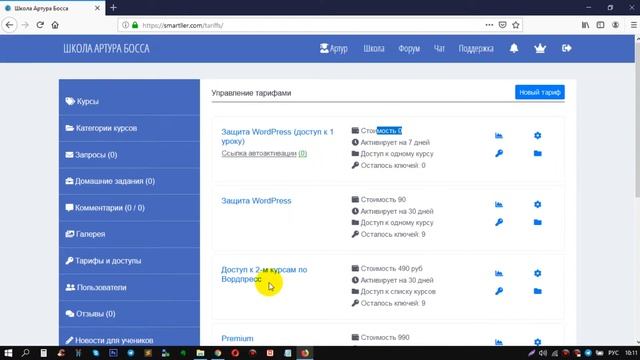
Task: Open Поддержка in top navigation
Action: [x=476, y=49]
